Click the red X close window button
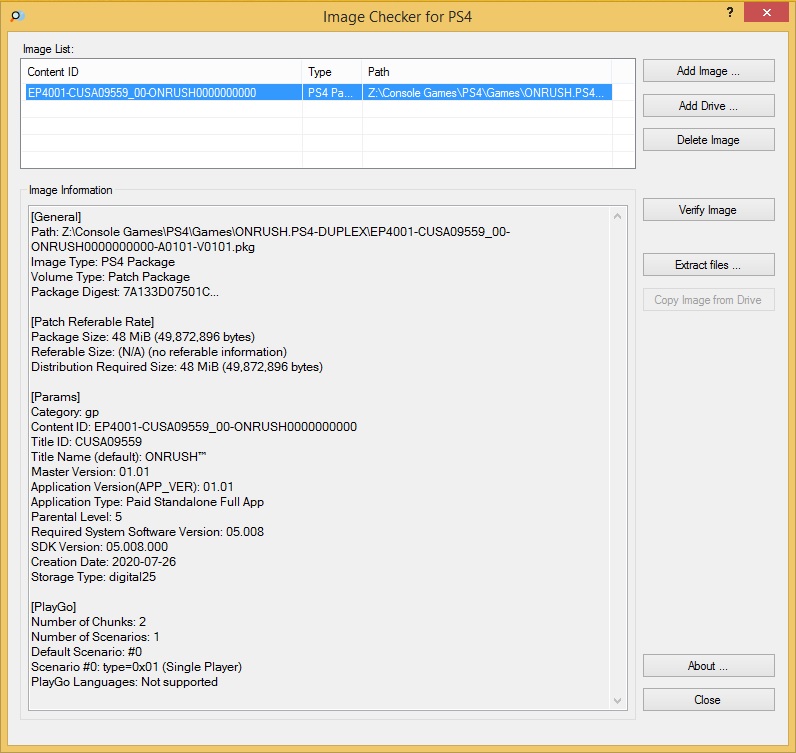The image size is (796, 753). [x=766, y=12]
